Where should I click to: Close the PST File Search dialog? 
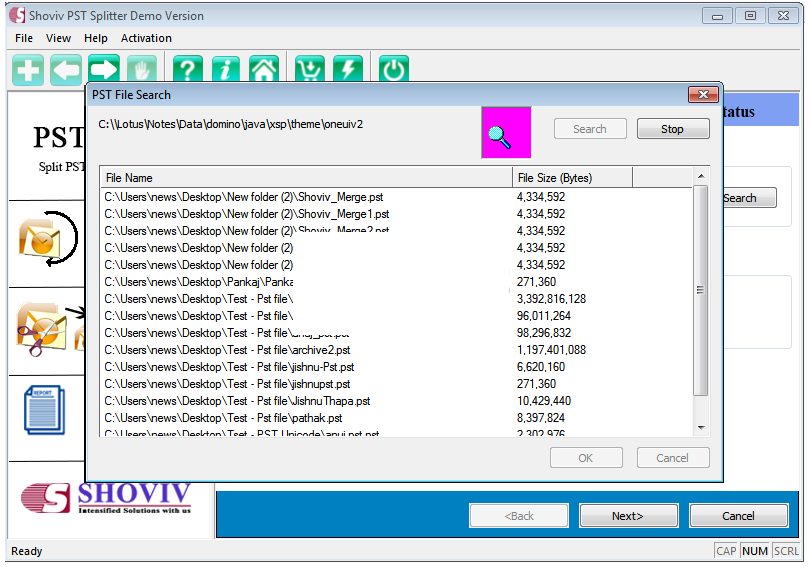coord(704,94)
